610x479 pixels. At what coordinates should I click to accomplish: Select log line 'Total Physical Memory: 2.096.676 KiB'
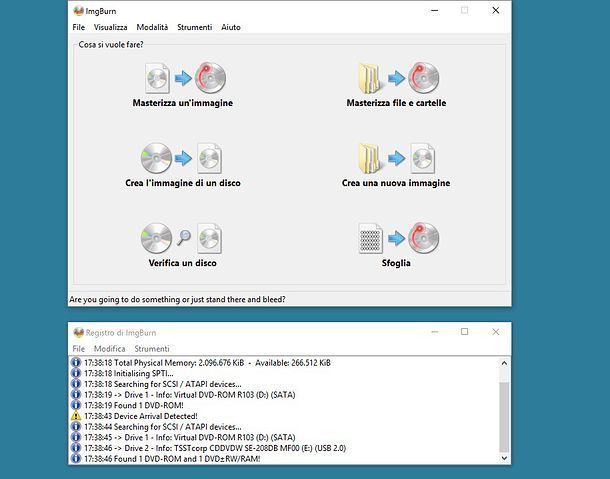point(207,363)
